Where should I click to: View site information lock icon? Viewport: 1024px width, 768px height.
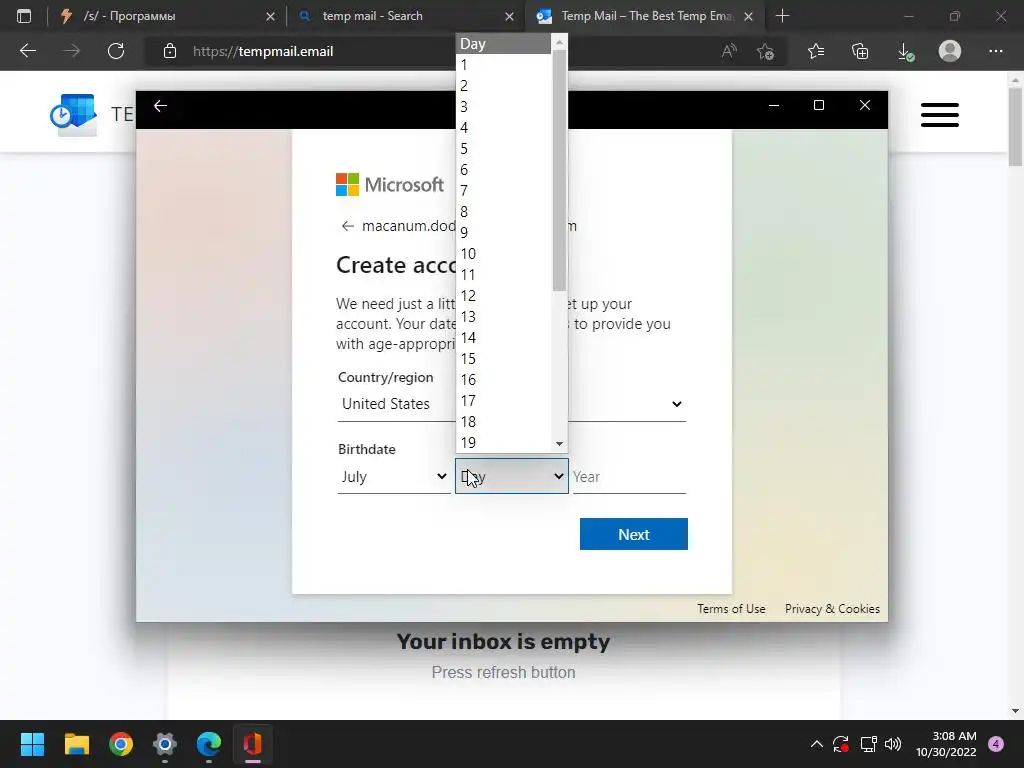170,51
